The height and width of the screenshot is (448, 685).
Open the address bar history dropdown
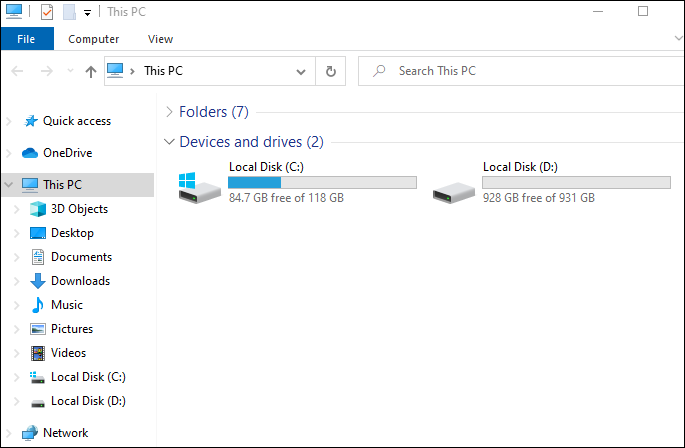301,71
